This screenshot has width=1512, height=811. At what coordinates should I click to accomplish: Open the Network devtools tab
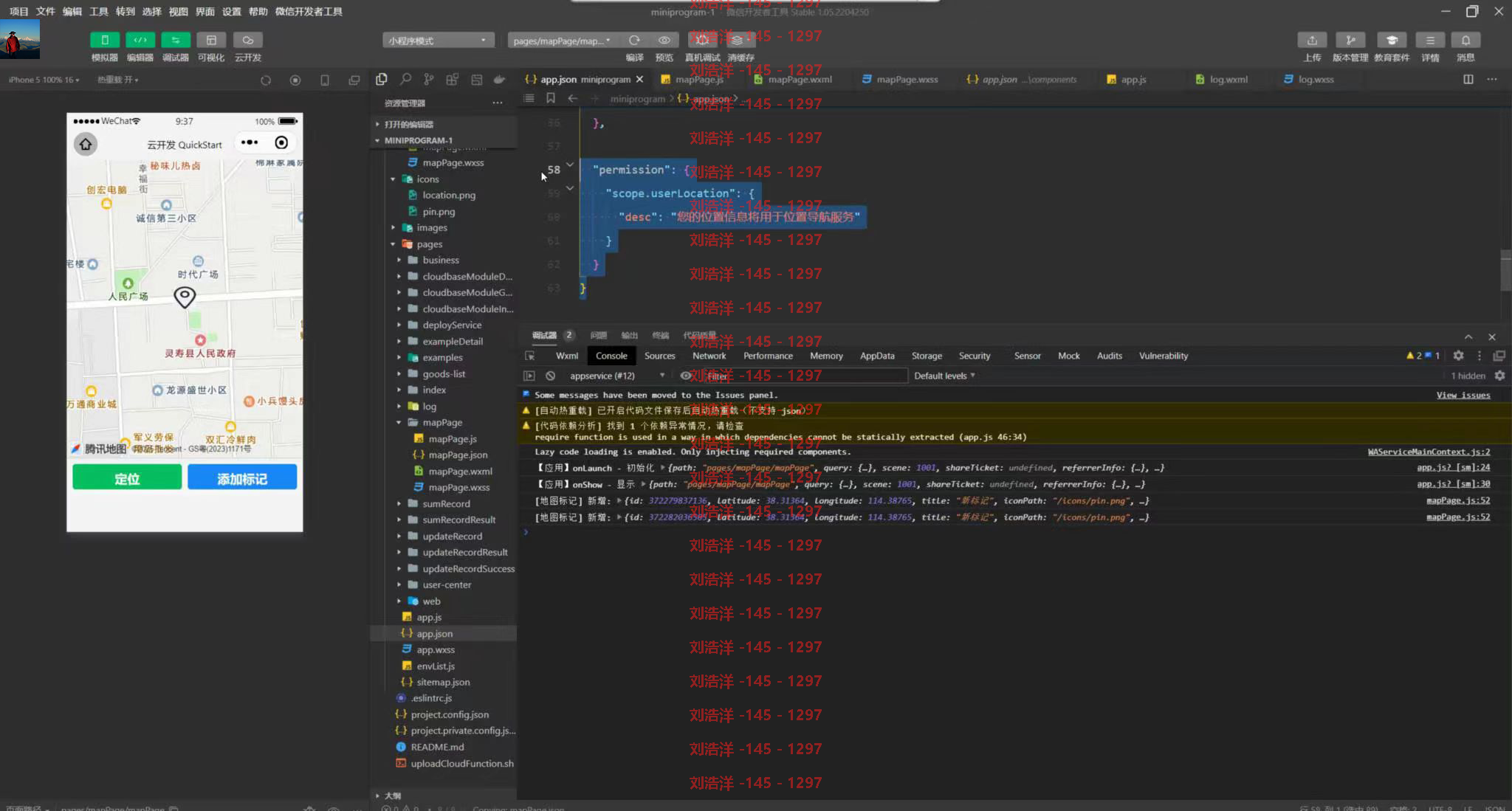pos(709,356)
